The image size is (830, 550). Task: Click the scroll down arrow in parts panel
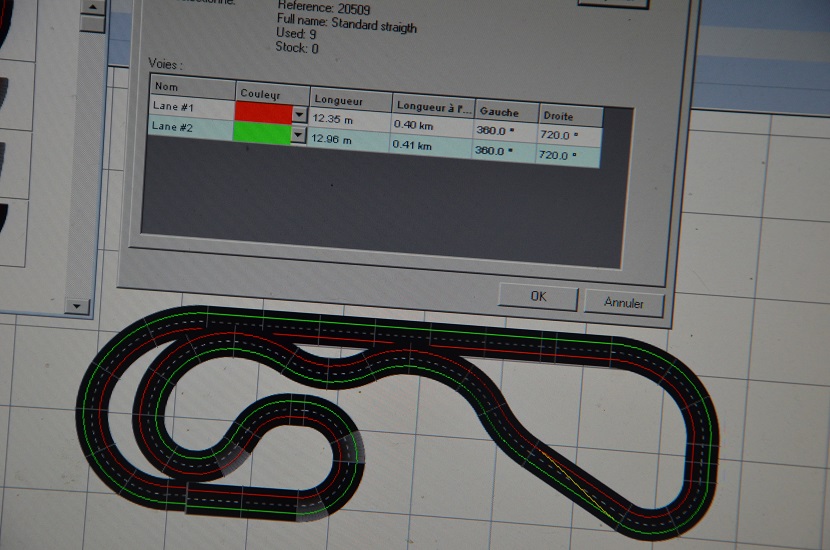click(x=77, y=306)
